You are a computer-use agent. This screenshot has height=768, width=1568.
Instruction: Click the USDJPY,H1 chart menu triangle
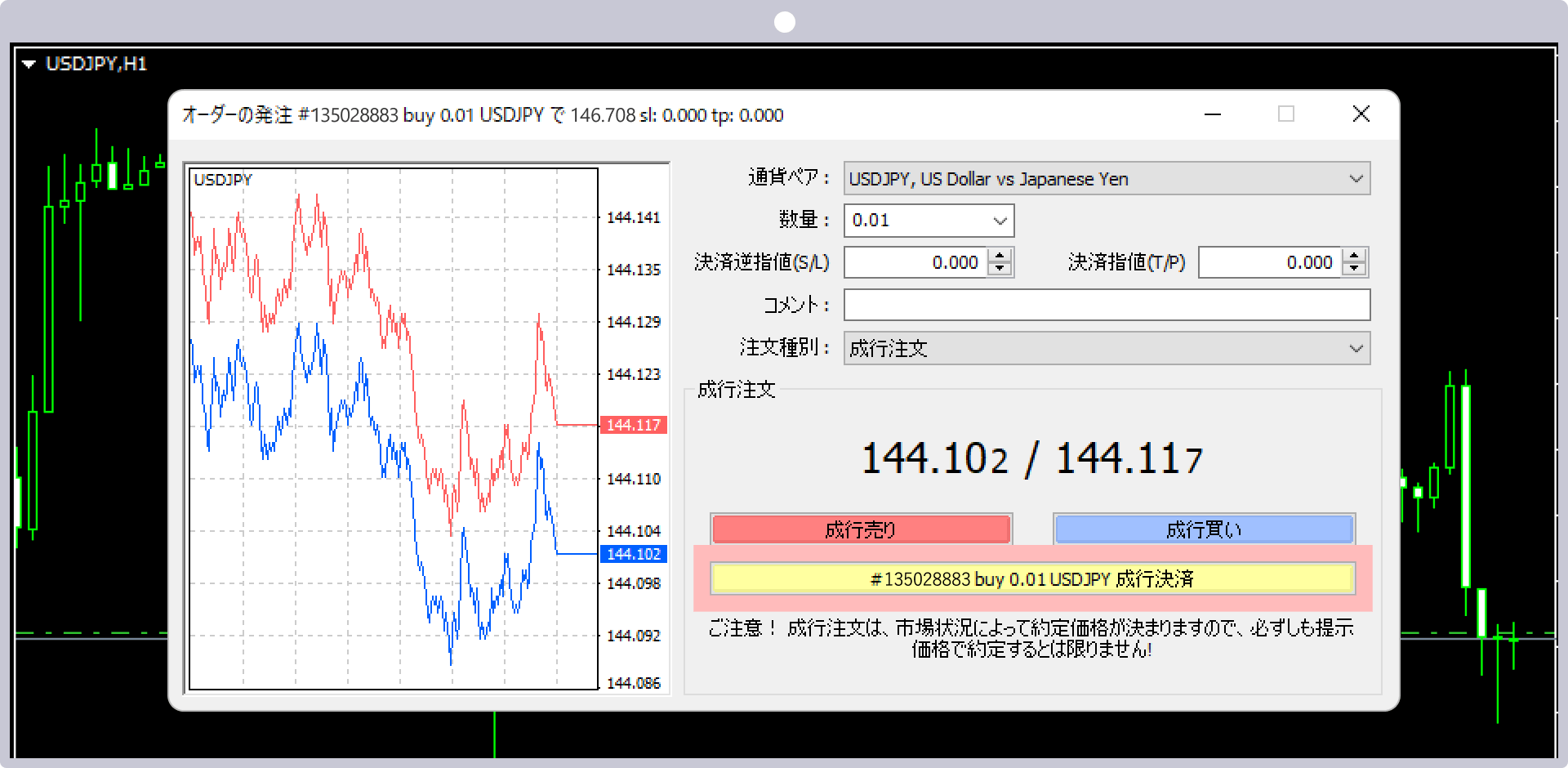tap(29, 64)
